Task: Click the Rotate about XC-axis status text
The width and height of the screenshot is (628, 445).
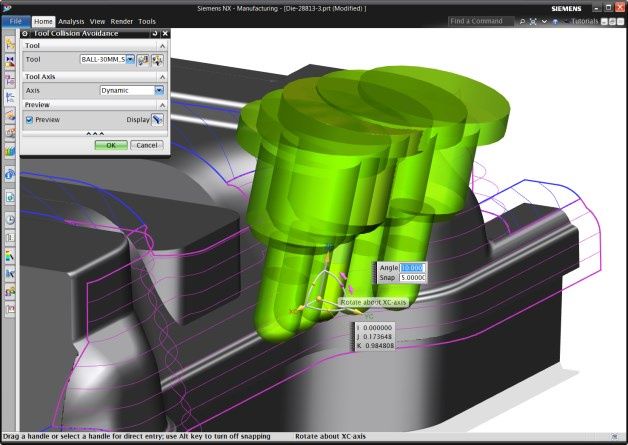Action: coord(330,436)
